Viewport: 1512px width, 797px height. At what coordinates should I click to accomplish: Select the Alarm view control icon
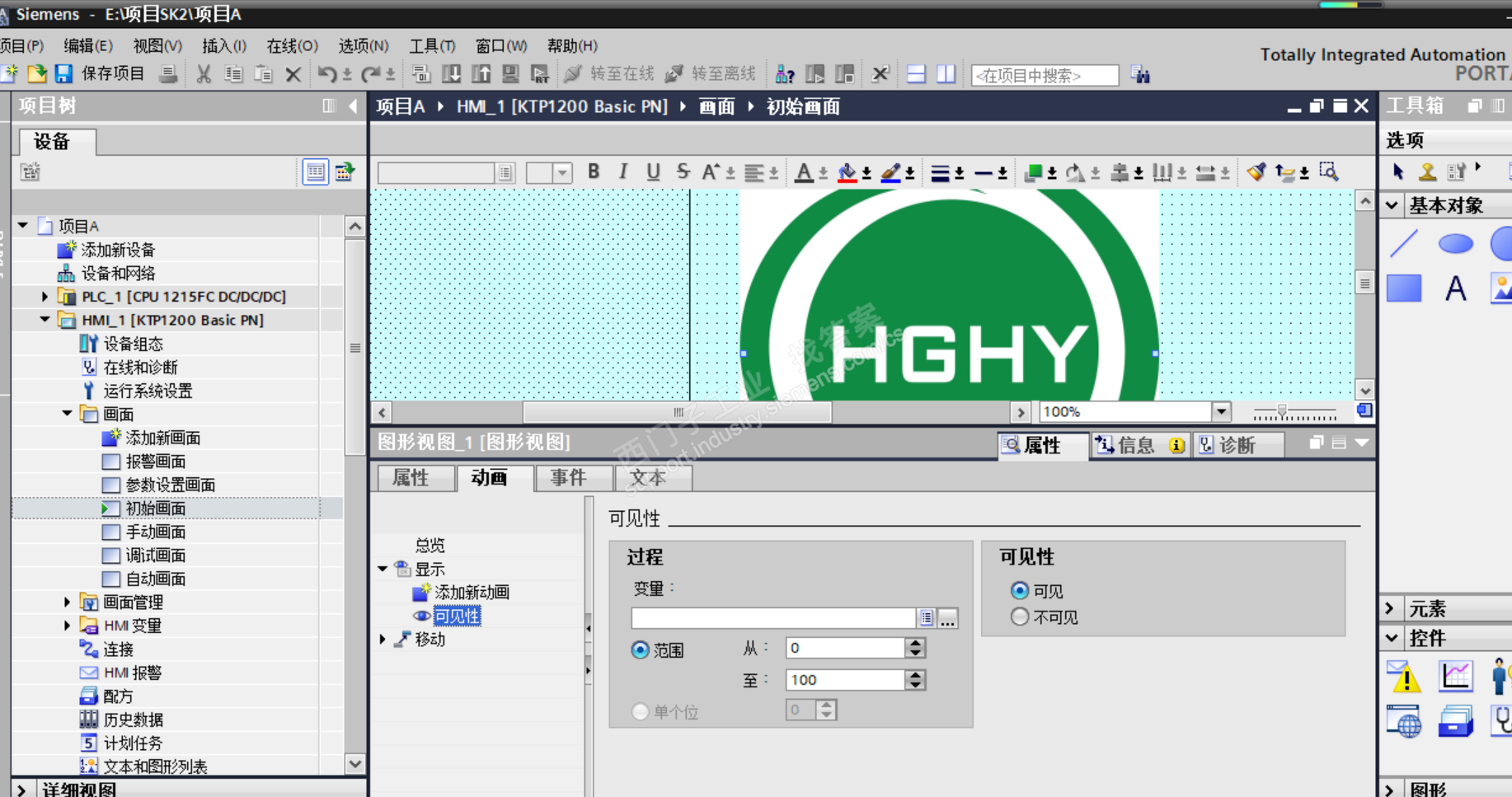click(1404, 676)
